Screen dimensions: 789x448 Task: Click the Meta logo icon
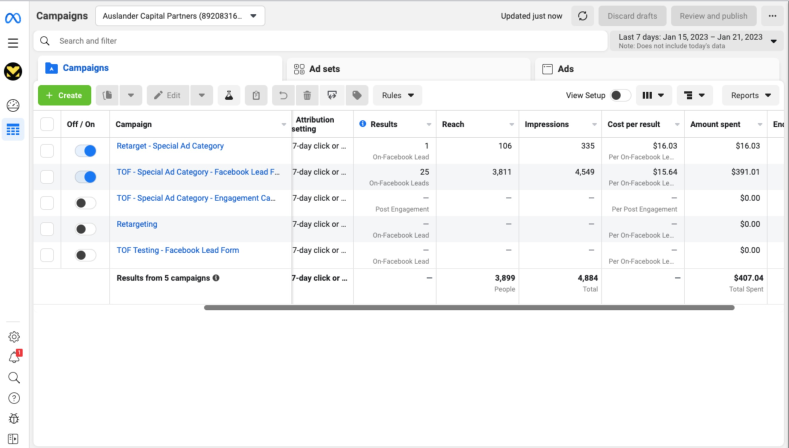click(13, 19)
